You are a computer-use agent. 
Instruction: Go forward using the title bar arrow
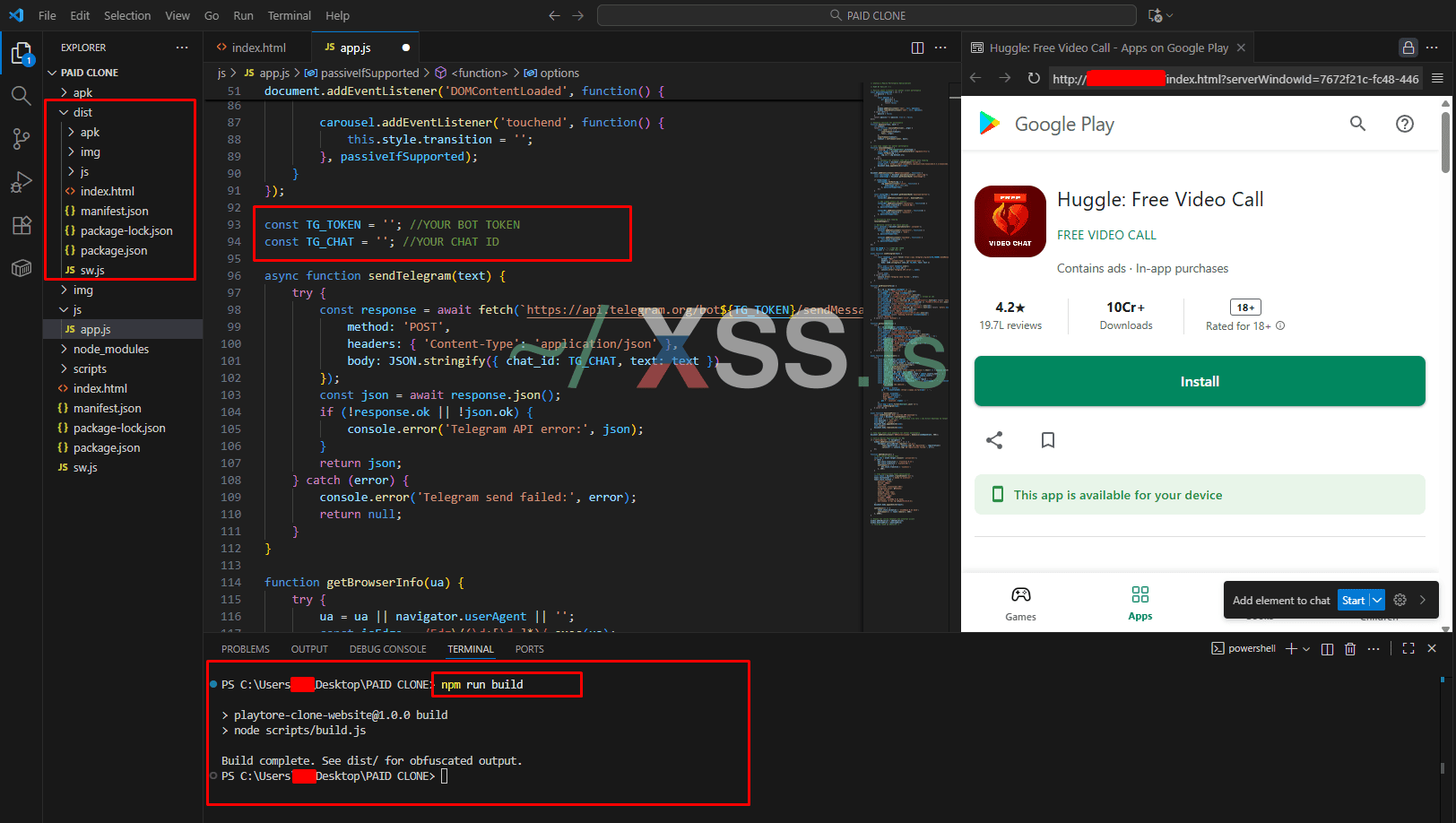click(578, 15)
